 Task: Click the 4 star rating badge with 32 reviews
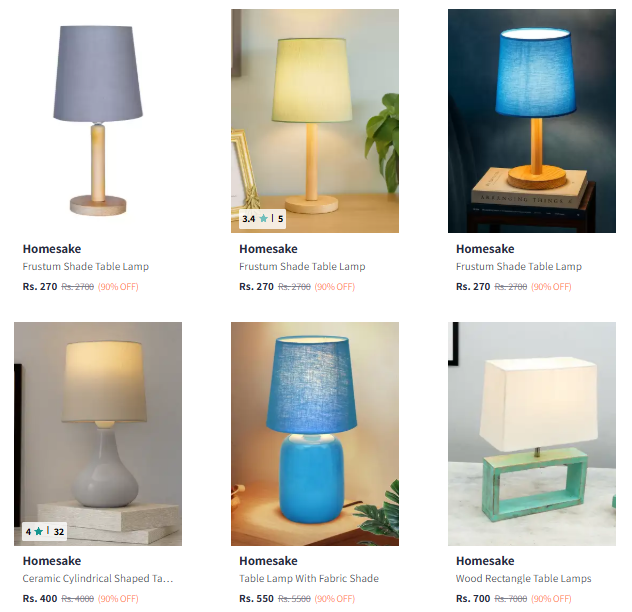coord(45,531)
